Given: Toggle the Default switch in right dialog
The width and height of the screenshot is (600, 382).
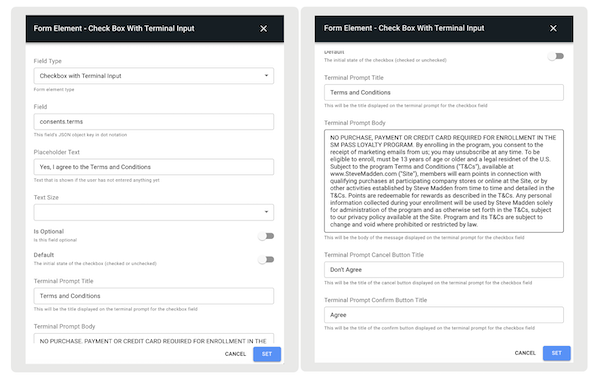Looking at the screenshot, I should coord(556,56).
